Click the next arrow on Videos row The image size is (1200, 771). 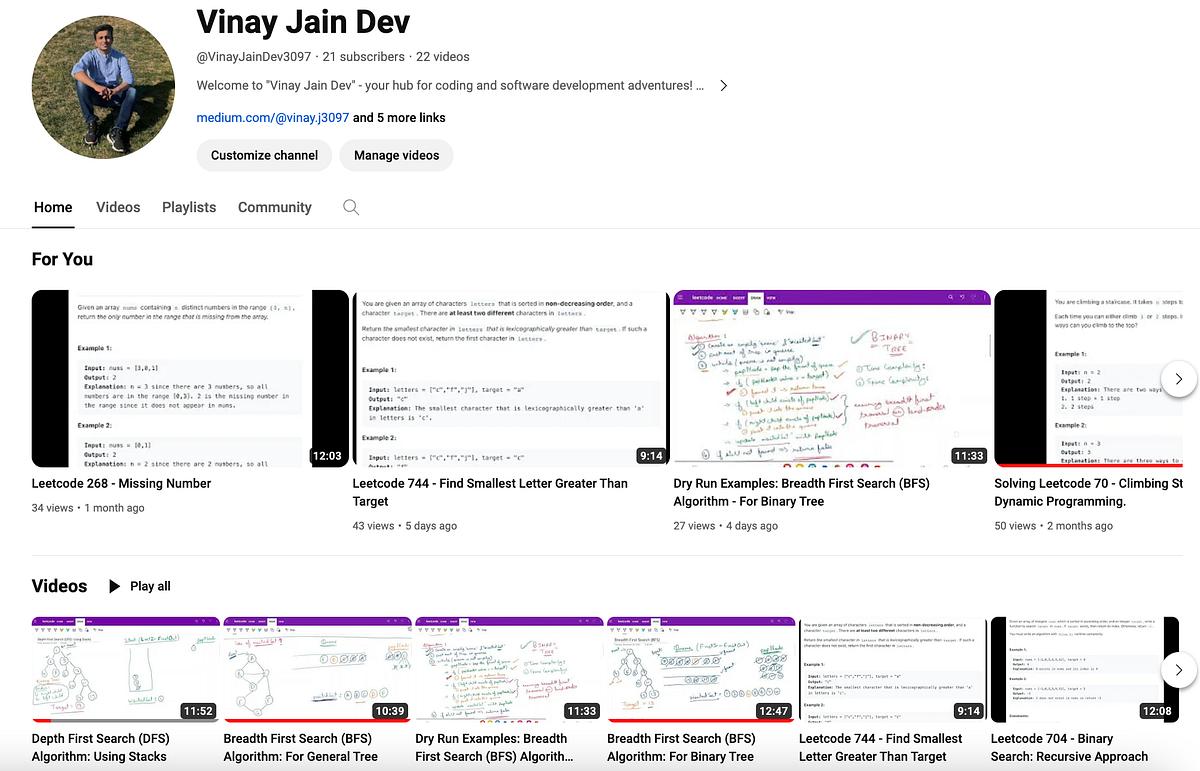(x=1180, y=670)
